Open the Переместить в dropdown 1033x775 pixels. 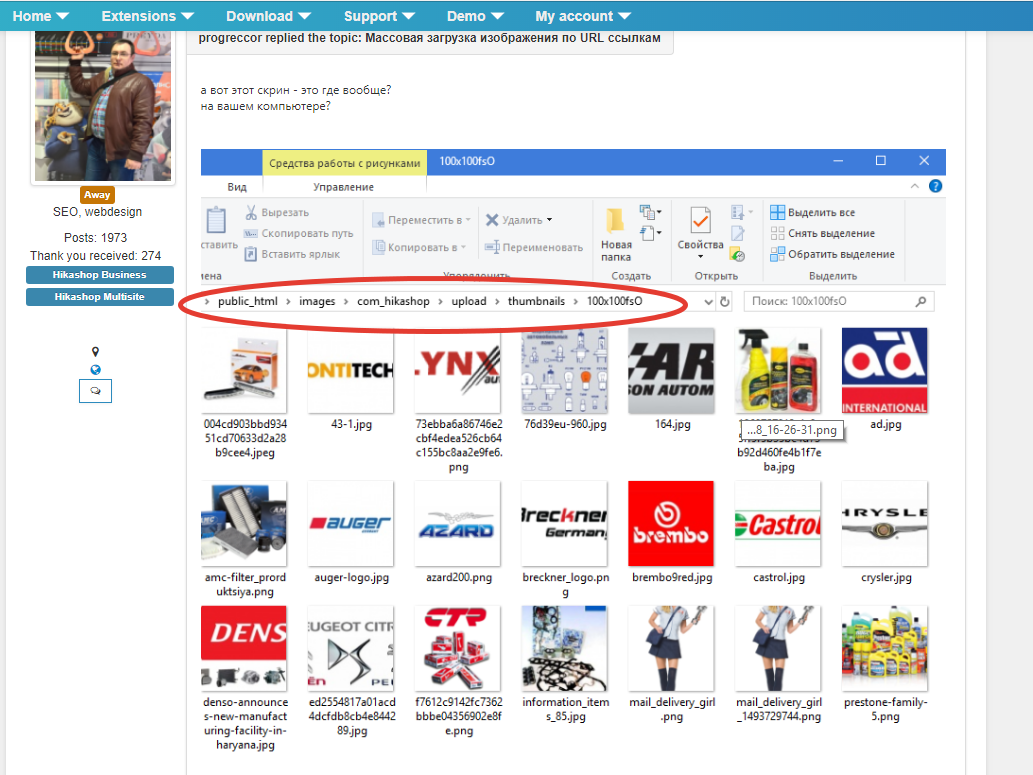pos(422,220)
